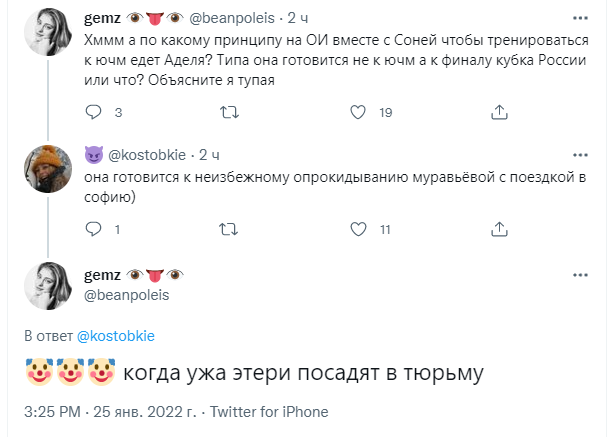Screen dimensions: 614x437
Task: Retweet the first tweet by gemz
Action: (x=228, y=112)
